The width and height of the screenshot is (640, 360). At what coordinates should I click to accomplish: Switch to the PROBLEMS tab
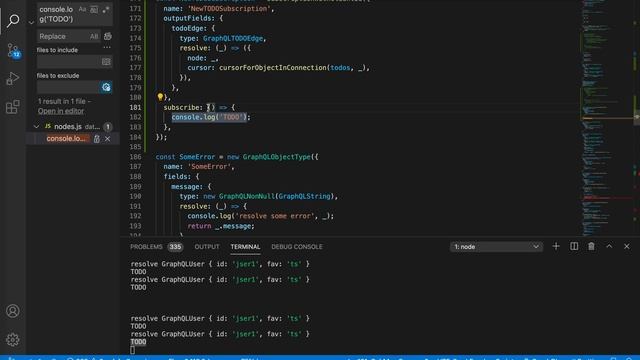[146, 247]
